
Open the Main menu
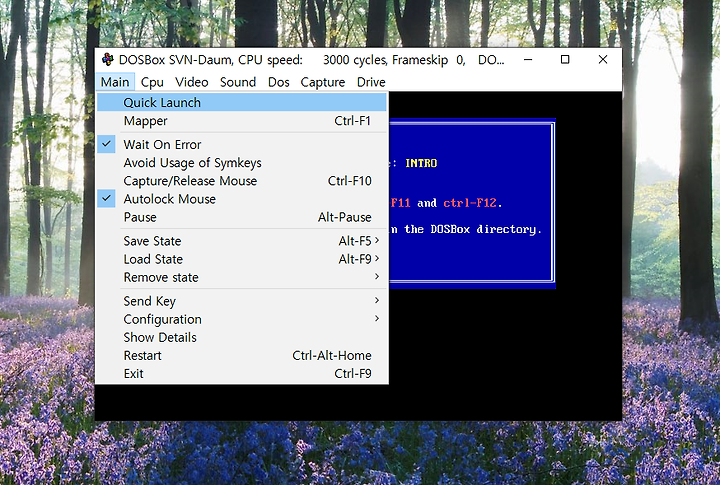click(x=115, y=82)
